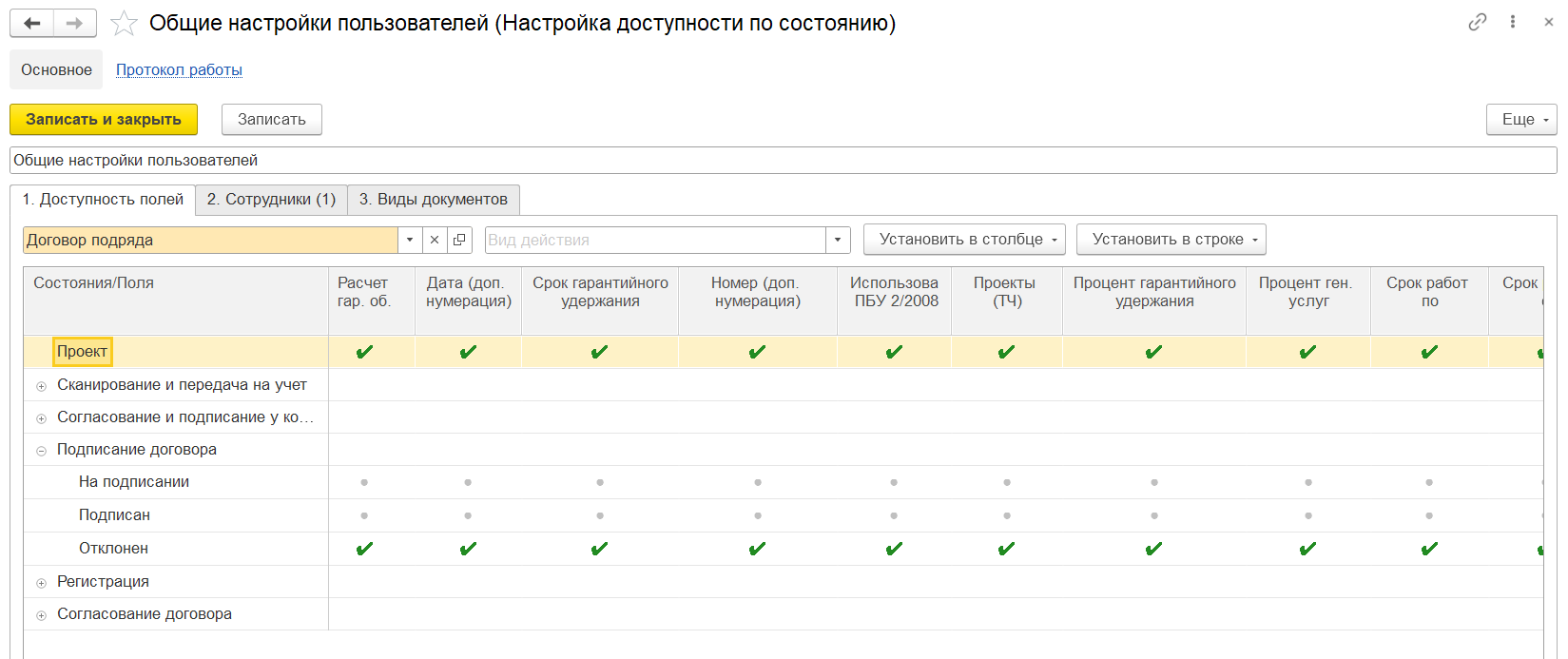This screenshot has width=1568, height=659.
Task: Focus the Вид действия input field
Action: click(x=654, y=240)
